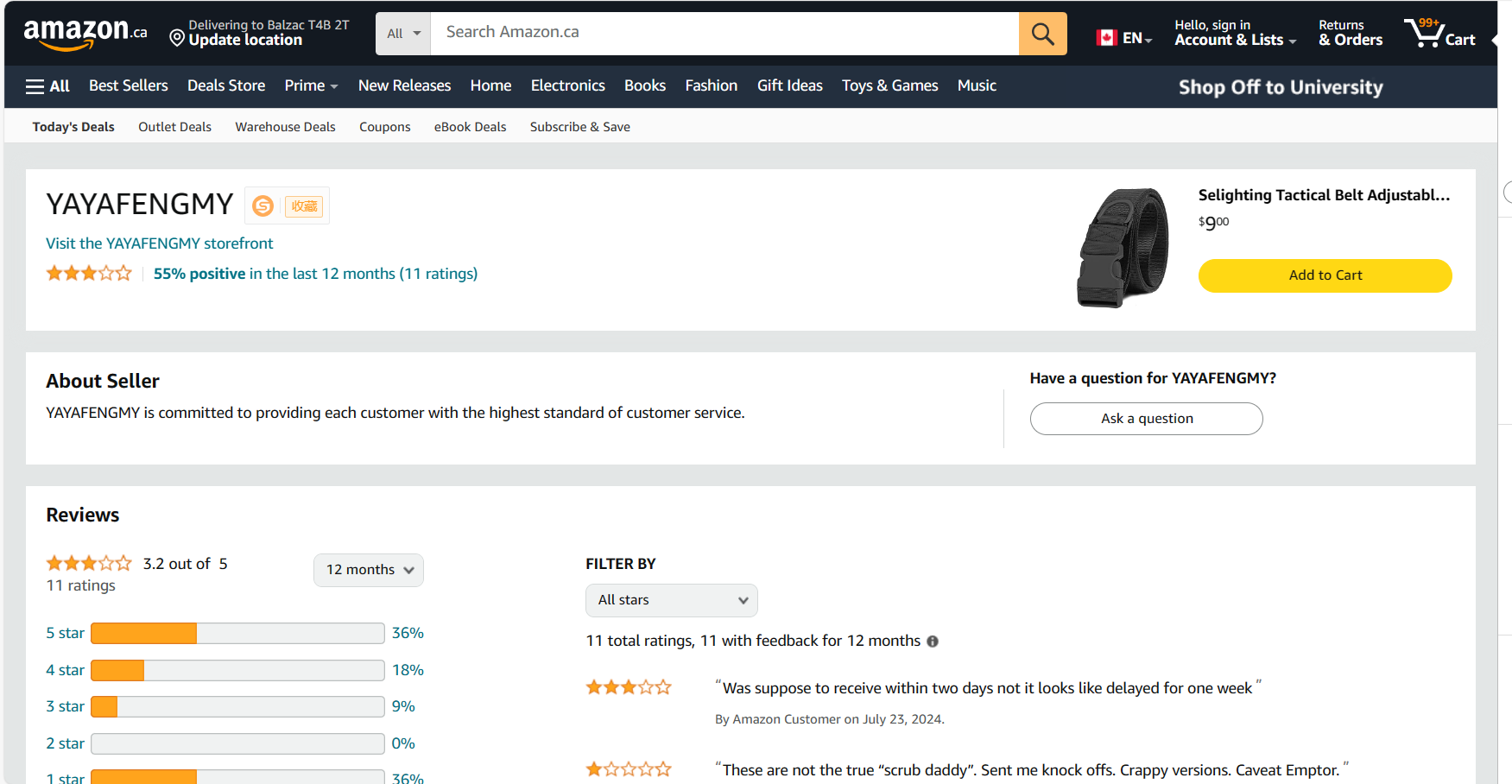
Task: Click the three-star rating of delayed review
Action: pos(629,688)
